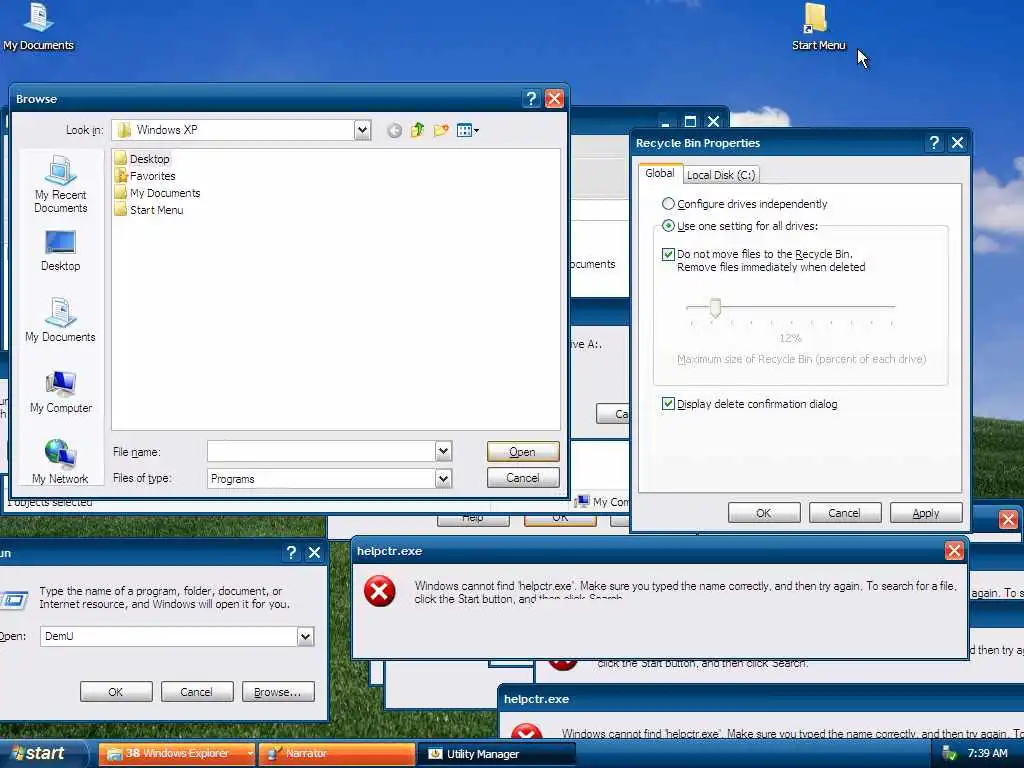This screenshot has height=768, width=1024.
Task: Go back using Browse dialog back arrow
Action: (394, 131)
